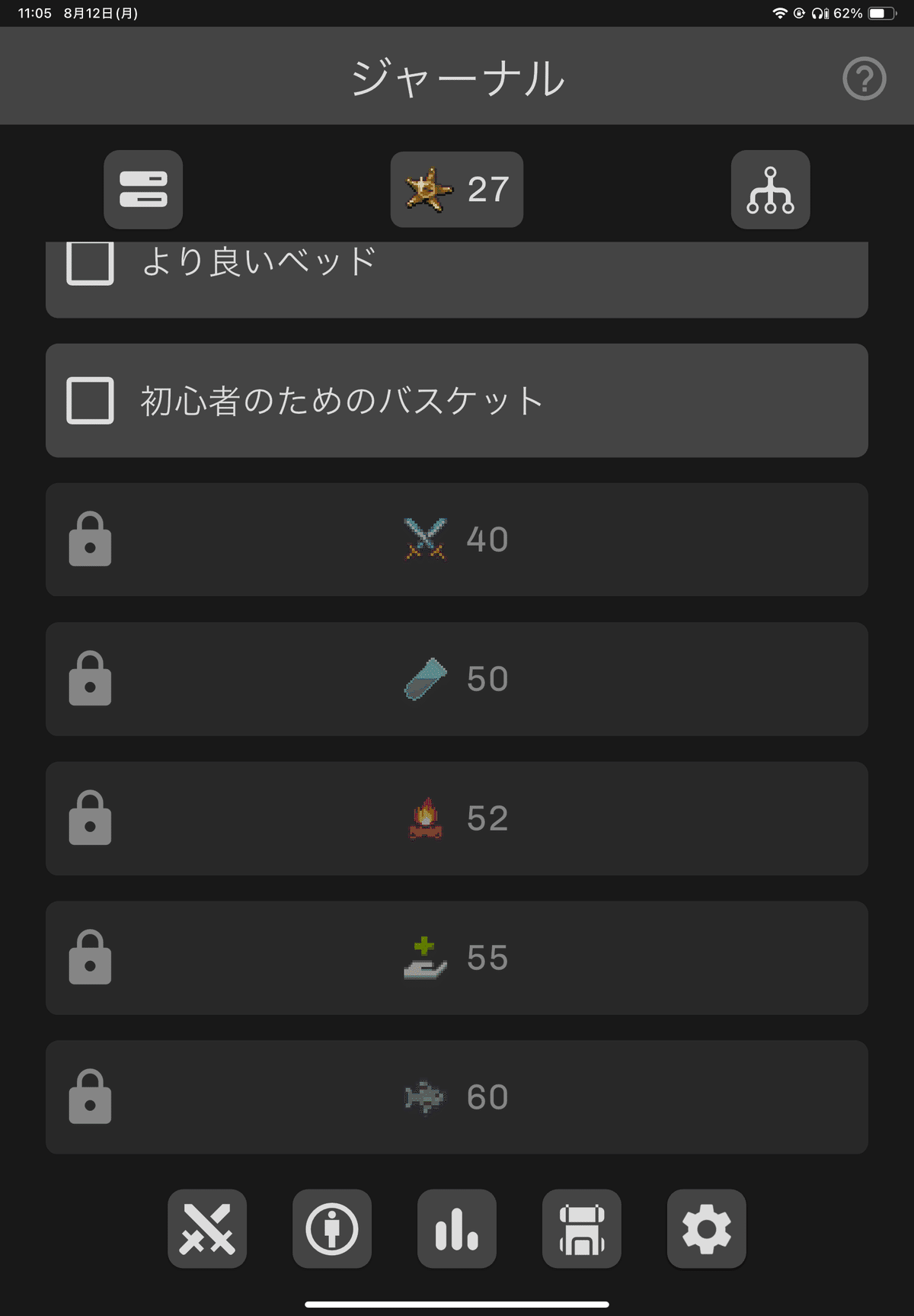The height and width of the screenshot is (1316, 914).
Task: Tap the lock on the crossed swords 40 entry
Action: click(90, 539)
